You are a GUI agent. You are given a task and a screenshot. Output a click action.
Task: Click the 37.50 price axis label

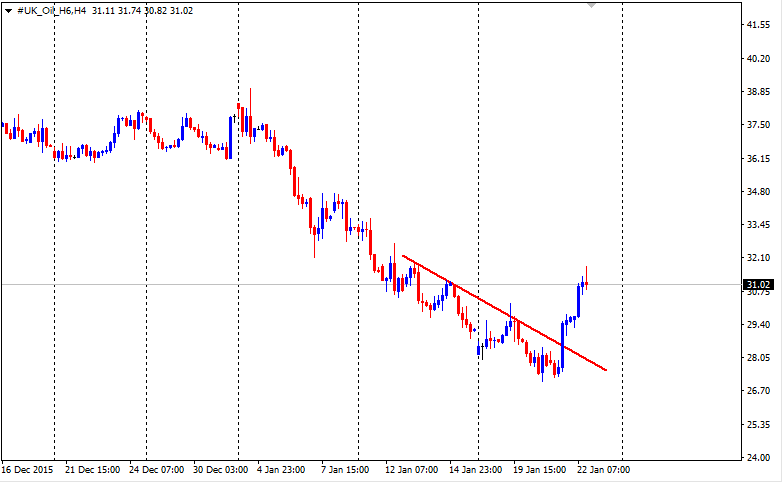[x=758, y=125]
